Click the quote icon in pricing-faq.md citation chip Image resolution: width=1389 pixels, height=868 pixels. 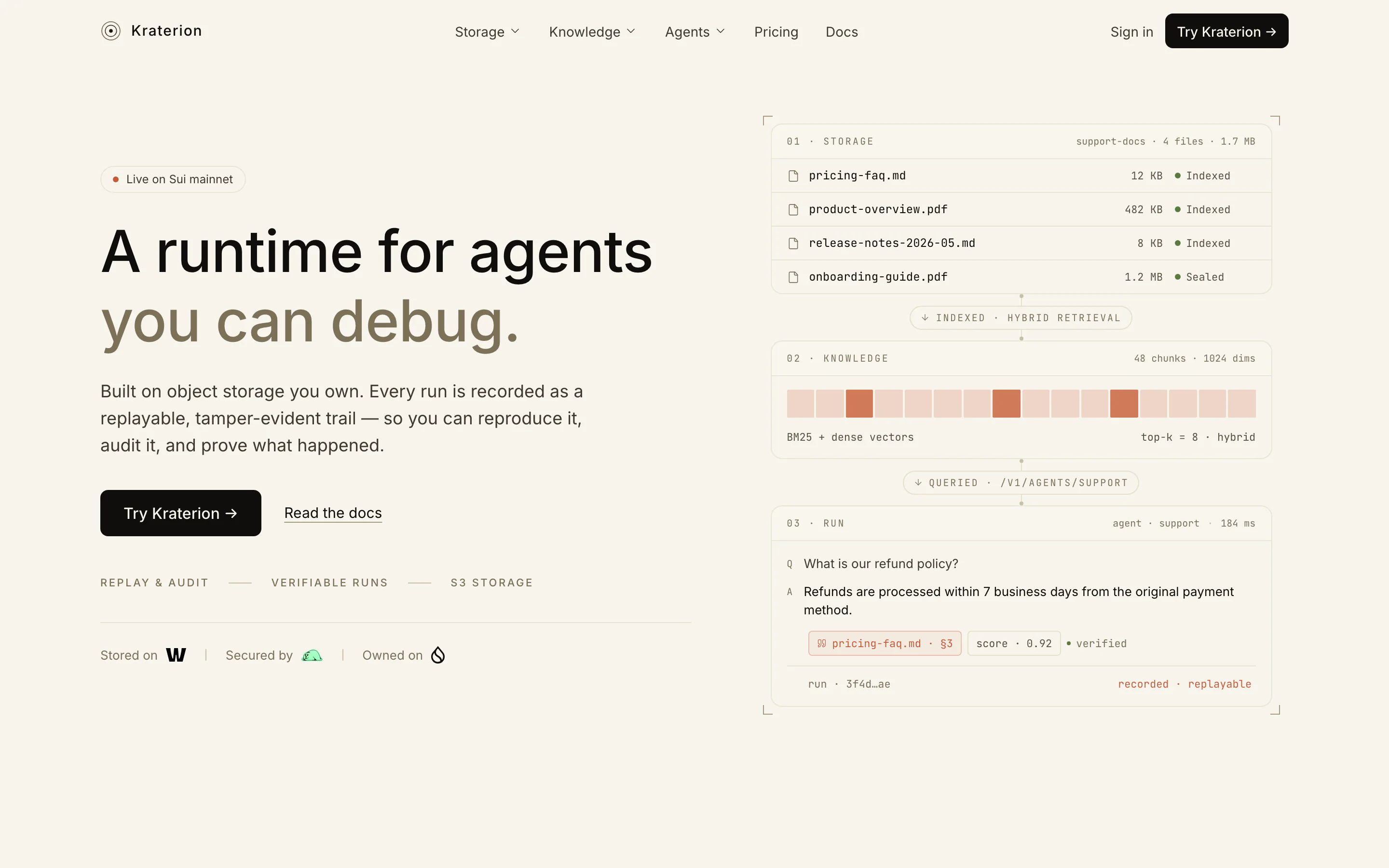821,643
